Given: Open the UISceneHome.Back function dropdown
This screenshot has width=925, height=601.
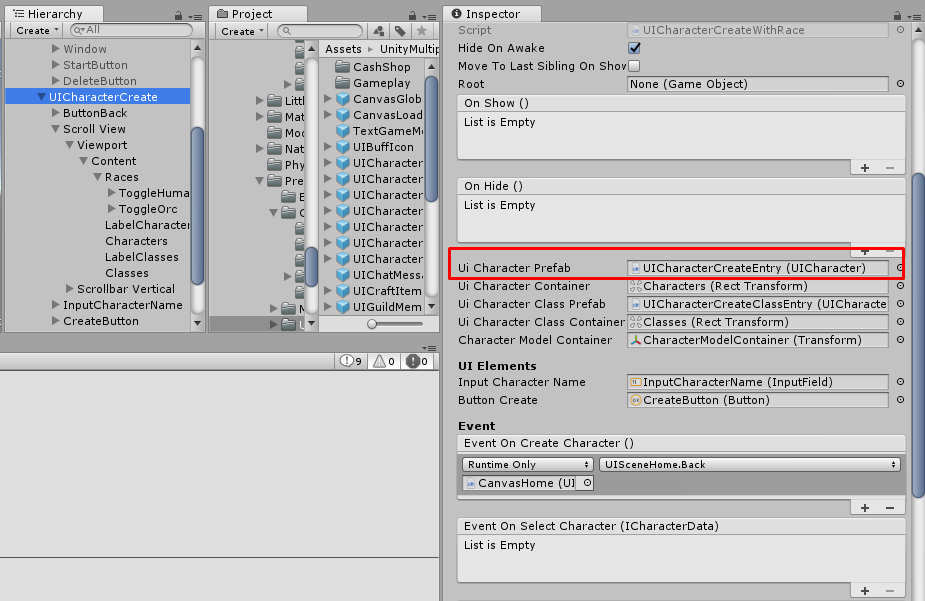Looking at the screenshot, I should coord(748,464).
